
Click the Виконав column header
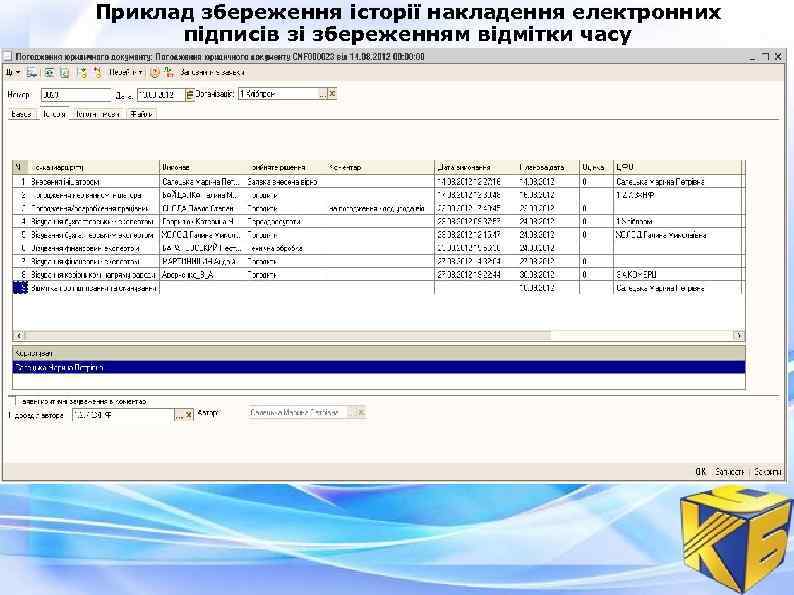pos(203,167)
